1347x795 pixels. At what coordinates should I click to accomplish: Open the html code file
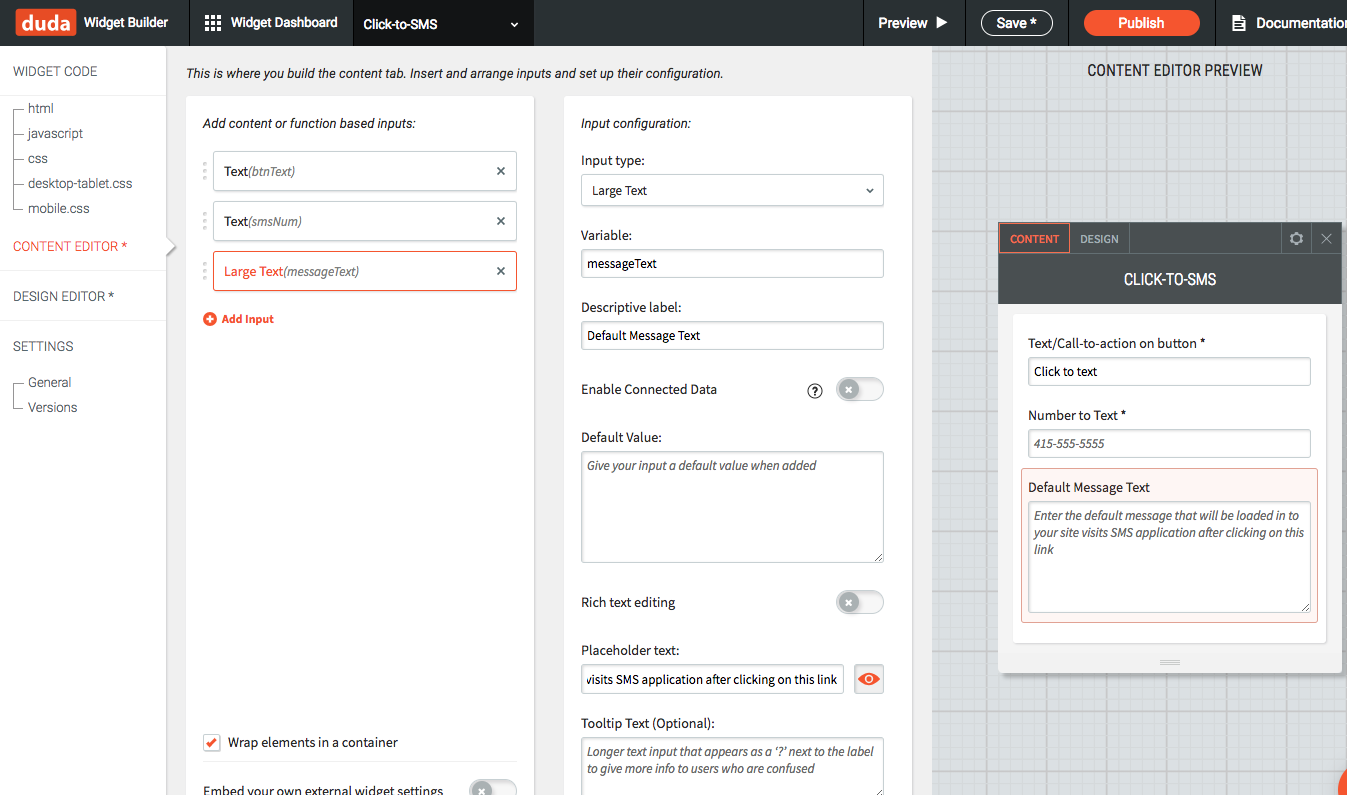tap(41, 108)
